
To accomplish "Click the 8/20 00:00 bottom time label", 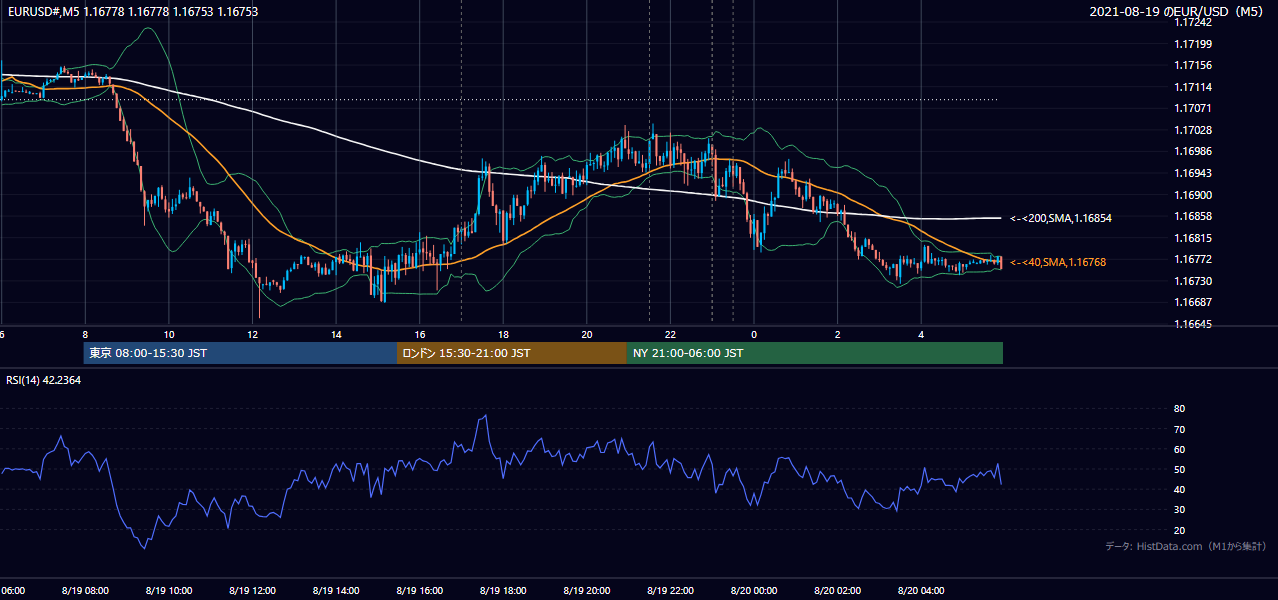I will pos(754,590).
